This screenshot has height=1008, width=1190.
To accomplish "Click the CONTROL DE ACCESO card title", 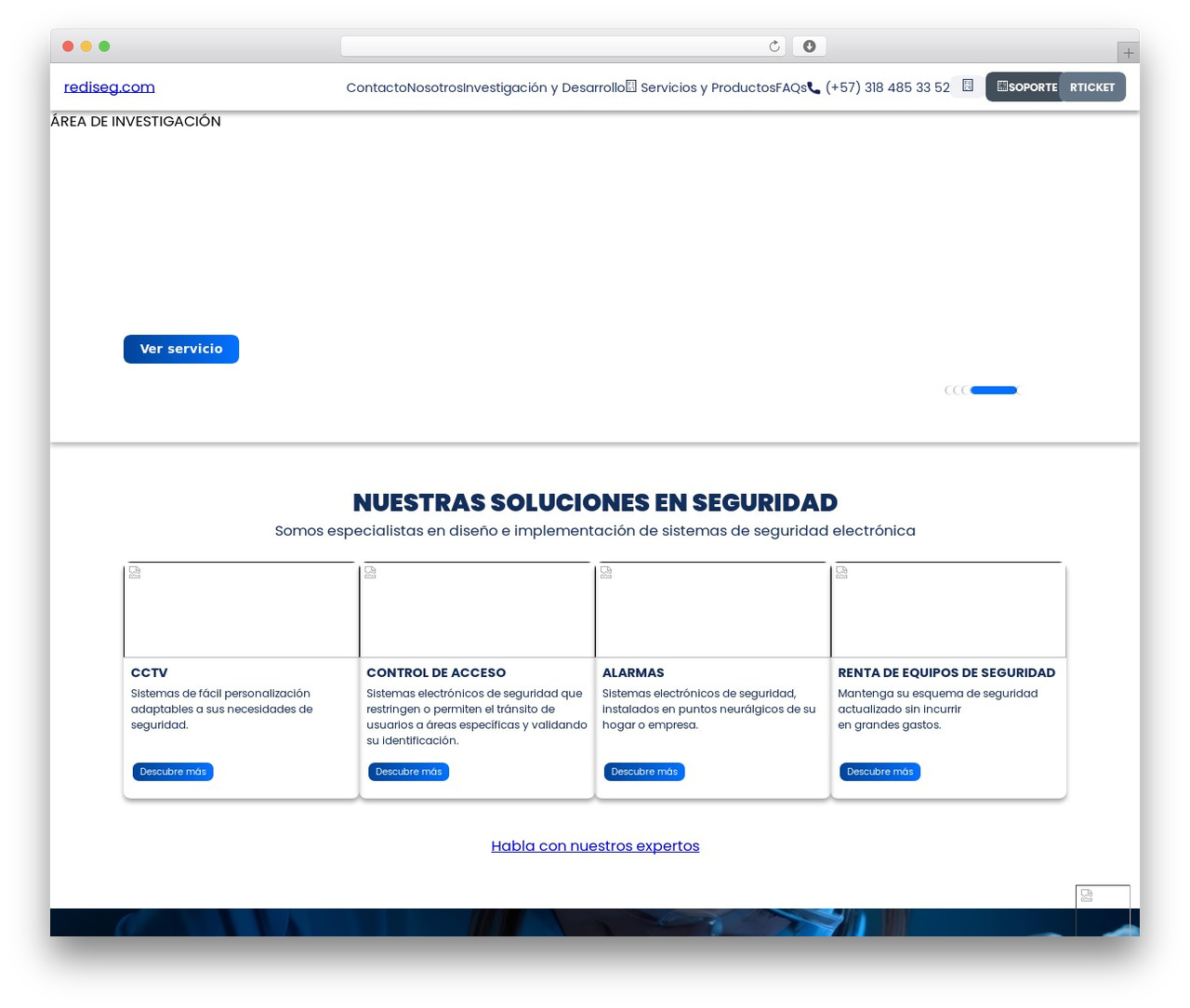I will 436,672.
